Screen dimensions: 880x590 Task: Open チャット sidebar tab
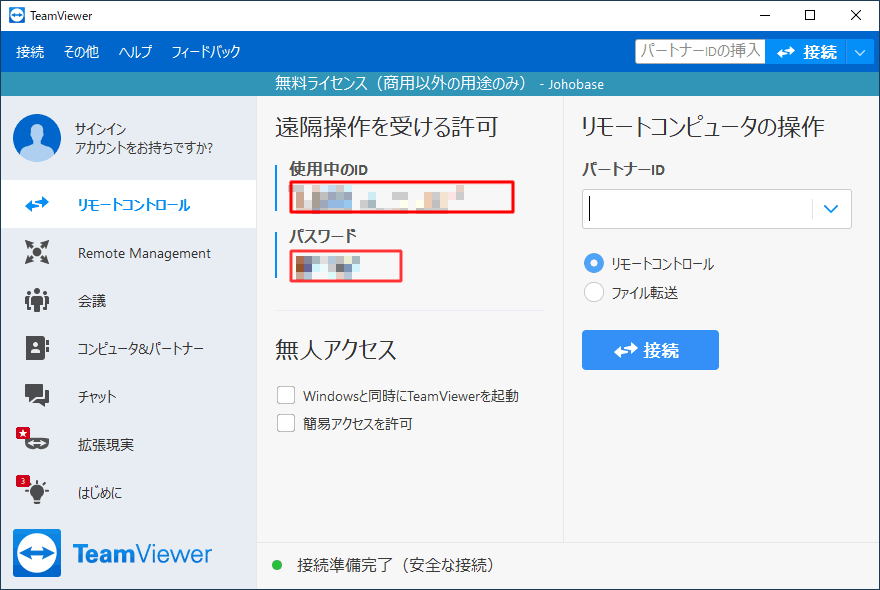pos(129,396)
